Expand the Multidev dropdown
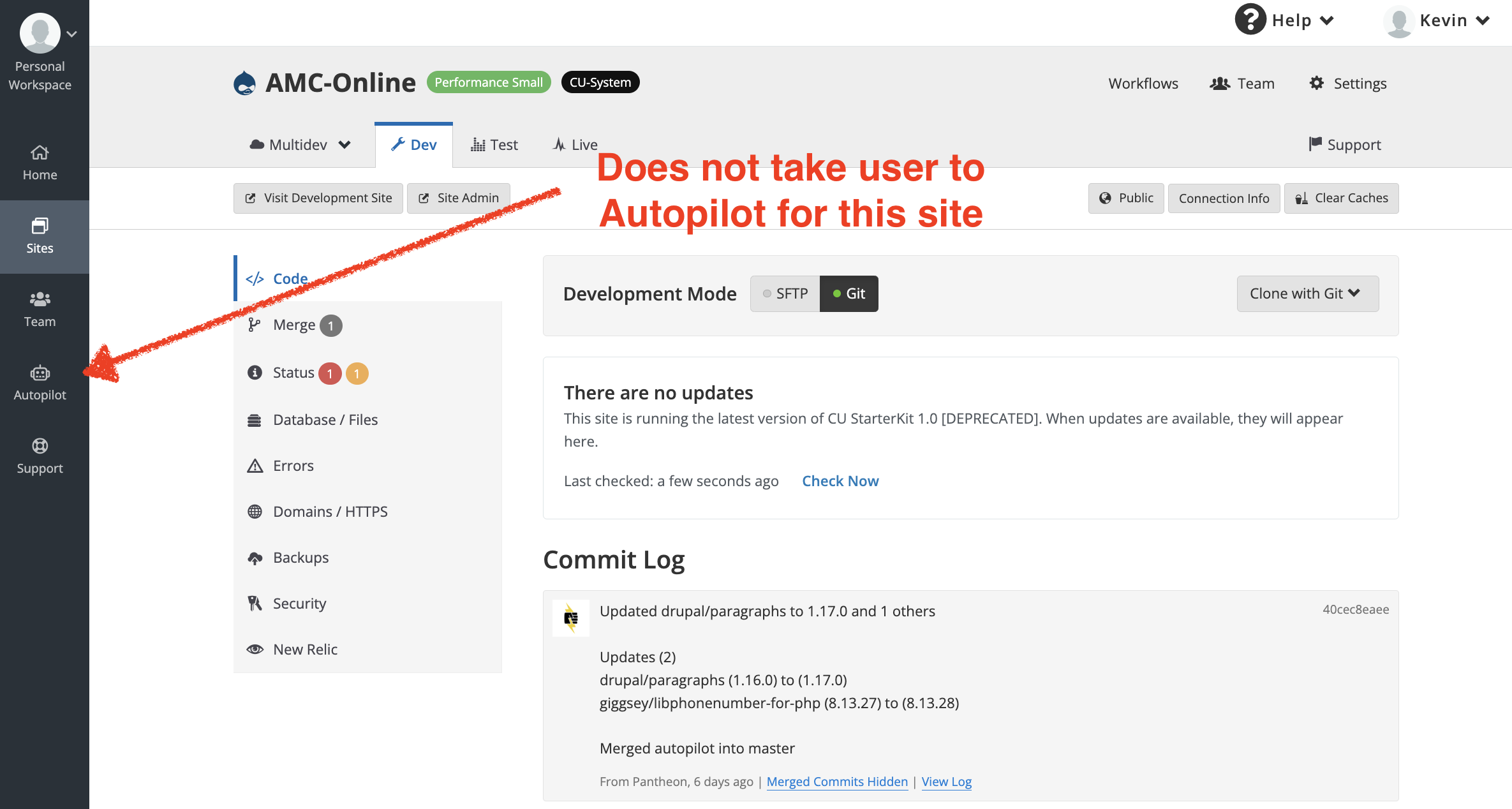The image size is (1512, 809). click(x=299, y=144)
